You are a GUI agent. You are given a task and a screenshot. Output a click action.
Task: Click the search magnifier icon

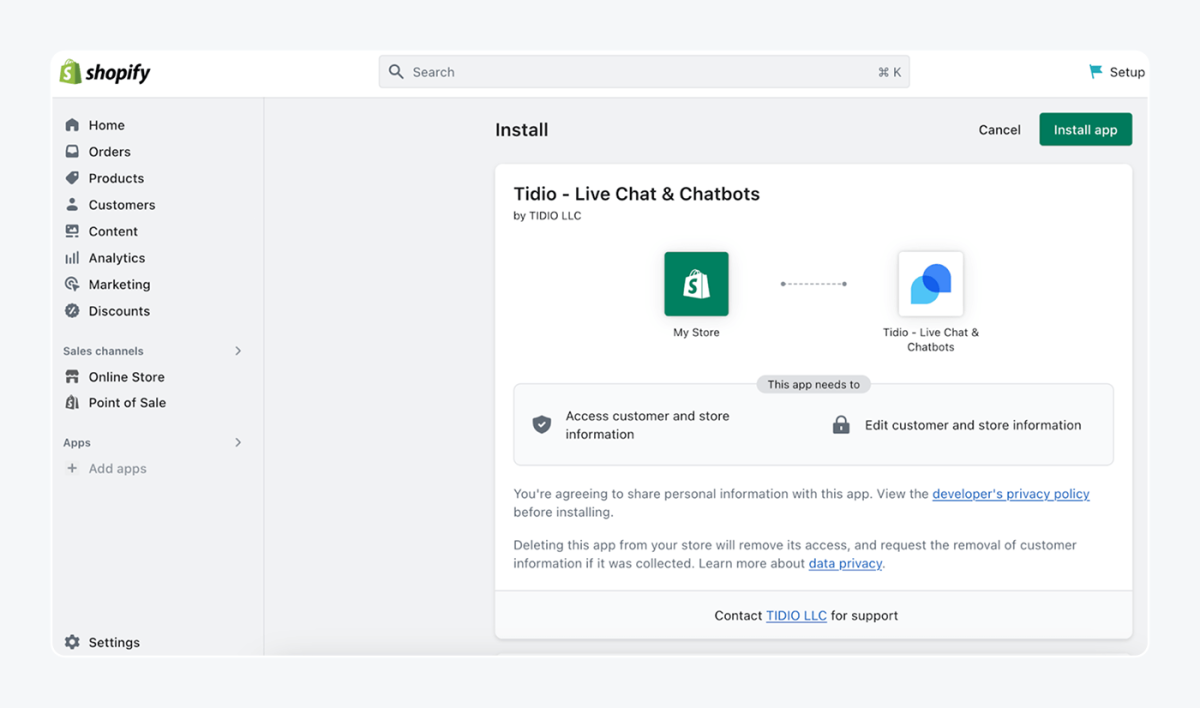(x=396, y=72)
